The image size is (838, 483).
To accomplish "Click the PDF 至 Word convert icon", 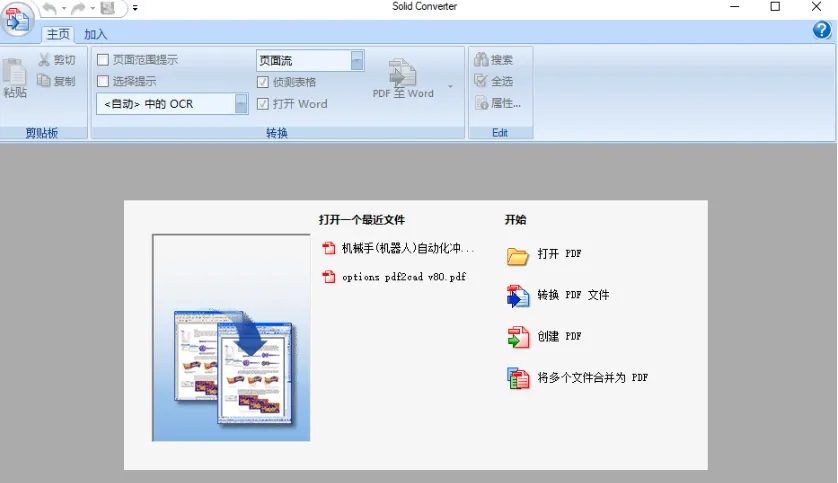I will tap(403, 73).
